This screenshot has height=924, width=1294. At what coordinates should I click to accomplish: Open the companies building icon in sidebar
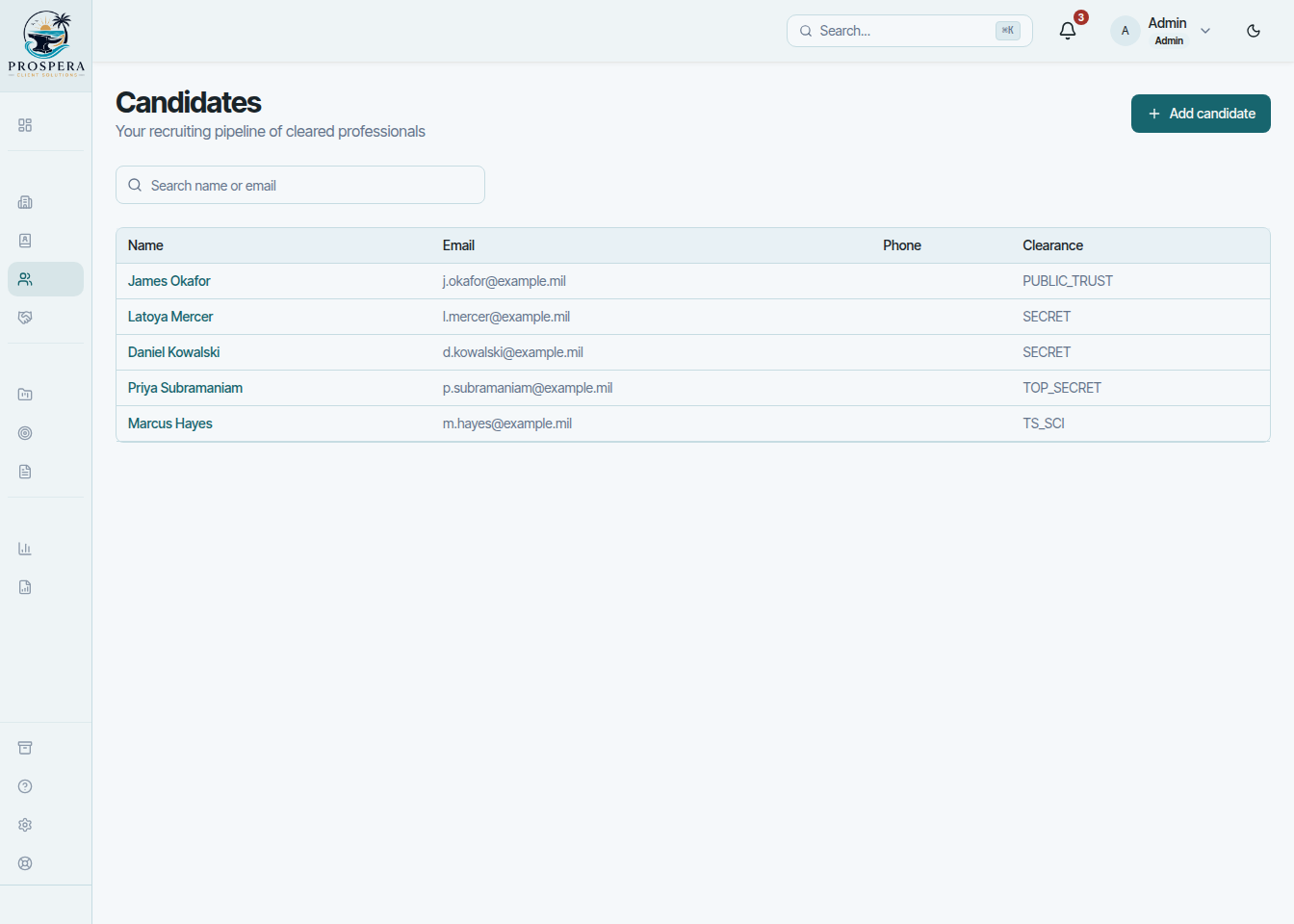25,202
